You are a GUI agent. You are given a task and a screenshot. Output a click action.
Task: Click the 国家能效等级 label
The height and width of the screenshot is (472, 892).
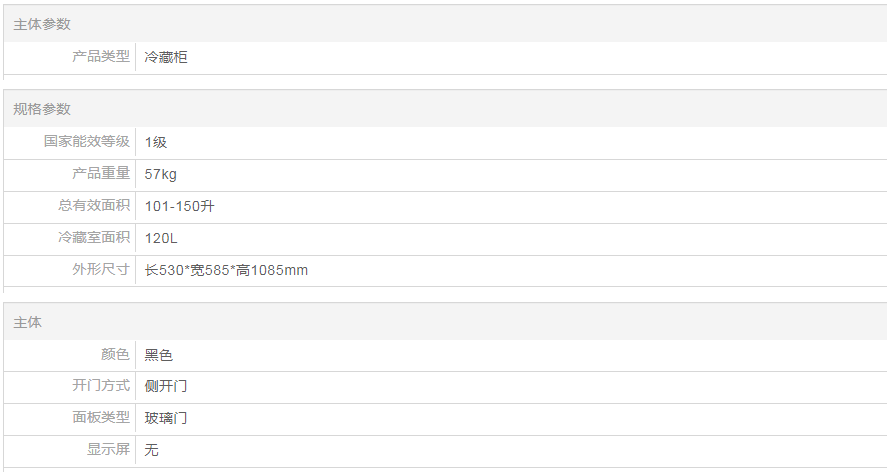(x=87, y=142)
